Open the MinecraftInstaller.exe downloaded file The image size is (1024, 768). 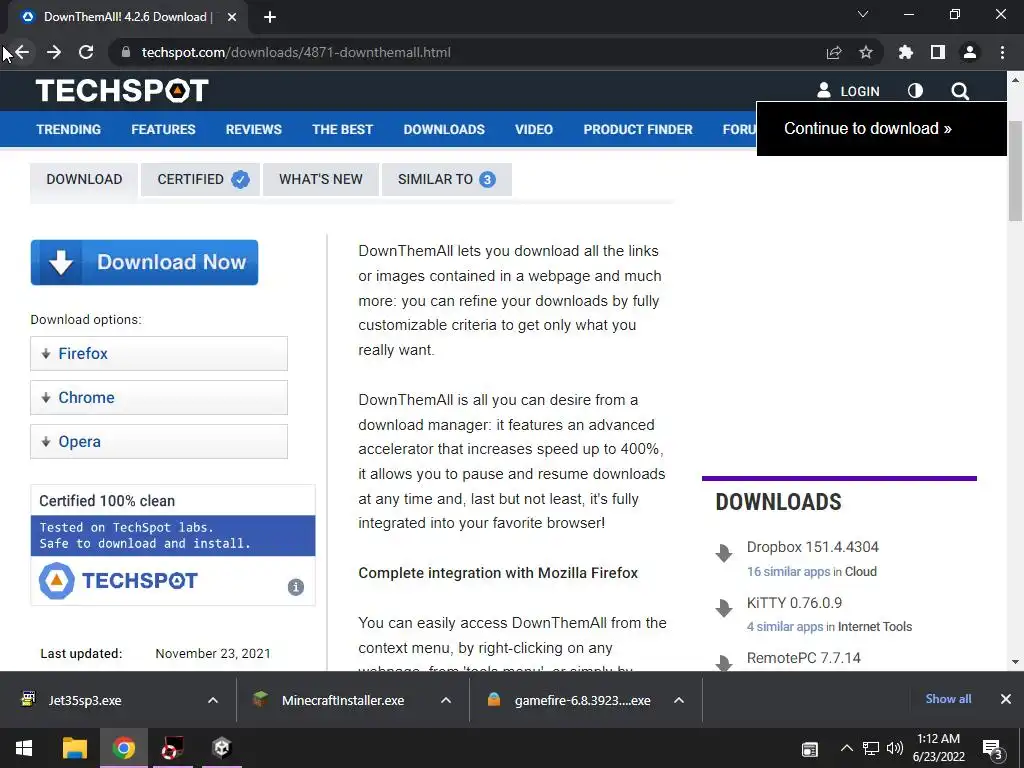(343, 700)
